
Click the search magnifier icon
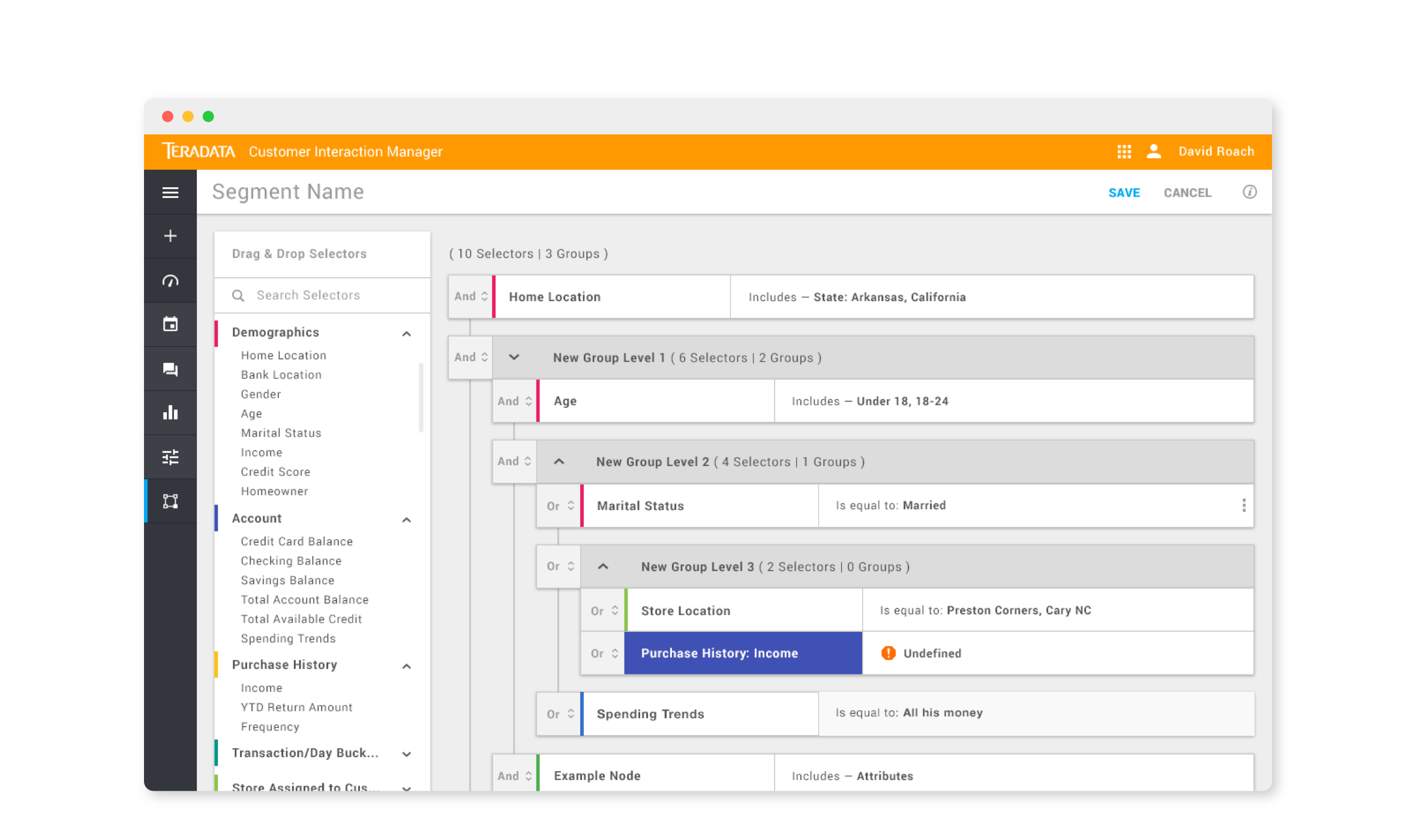coord(238,295)
